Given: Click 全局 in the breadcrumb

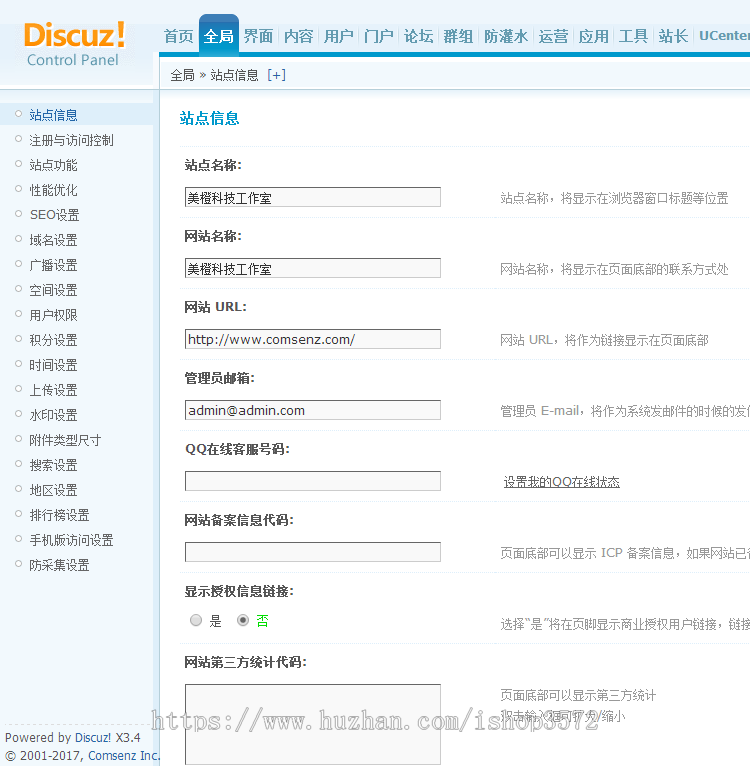Looking at the screenshot, I should 182,75.
